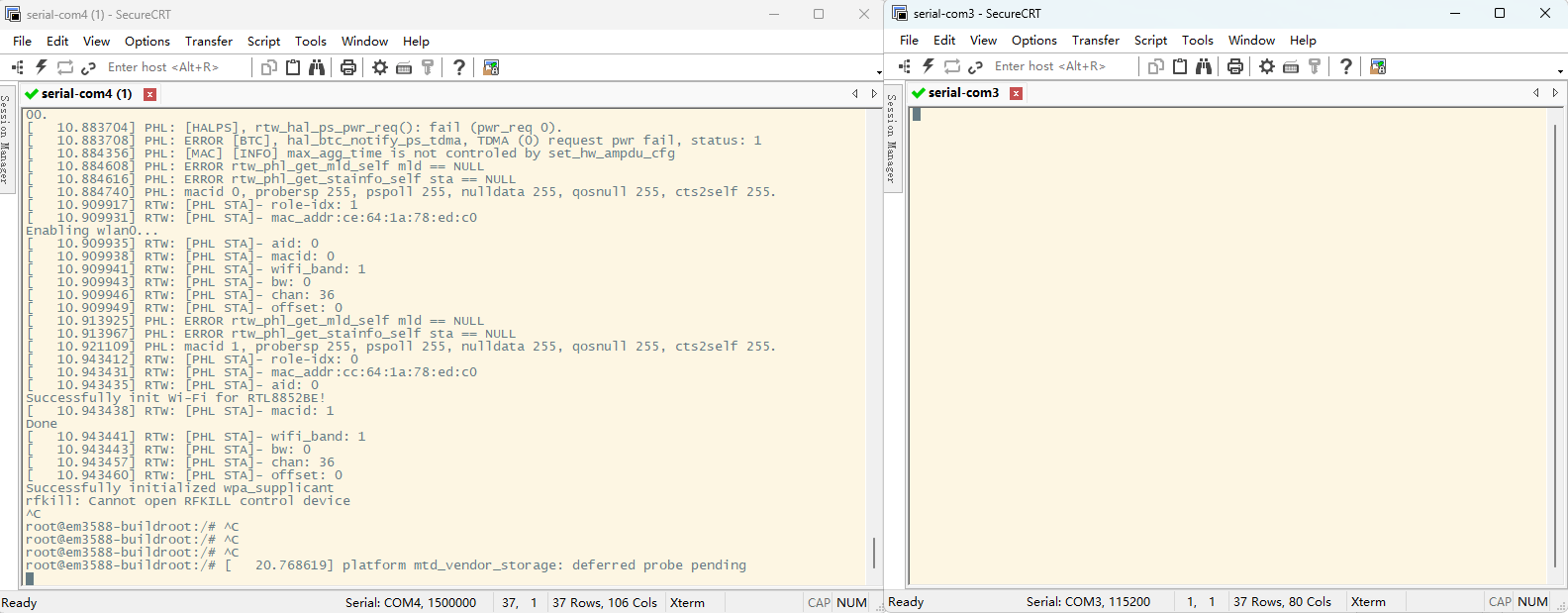Expand toolbar overflow arrow in serial-com3 window
1568x613 pixels.
pos(1560,71)
